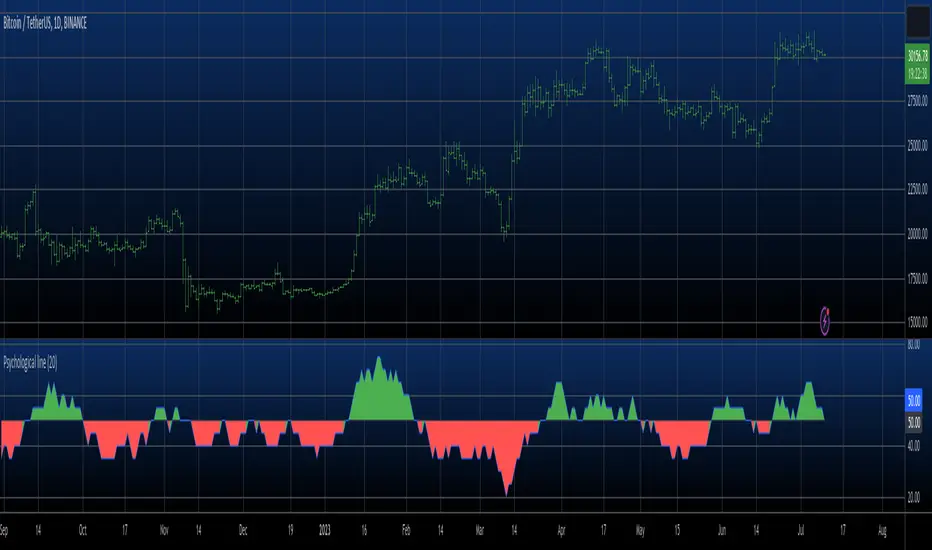The width and height of the screenshot is (932, 550).
Task: Click the Dec label on time axis
Action: [x=243, y=530]
